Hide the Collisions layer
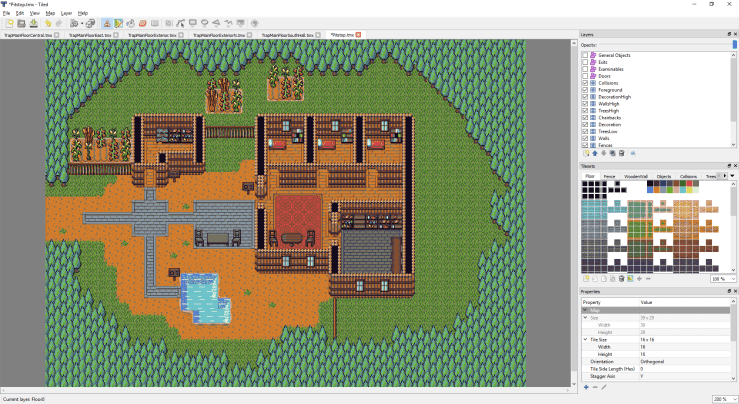Image resolution: width=739 pixels, height=404 pixels. coord(585,83)
